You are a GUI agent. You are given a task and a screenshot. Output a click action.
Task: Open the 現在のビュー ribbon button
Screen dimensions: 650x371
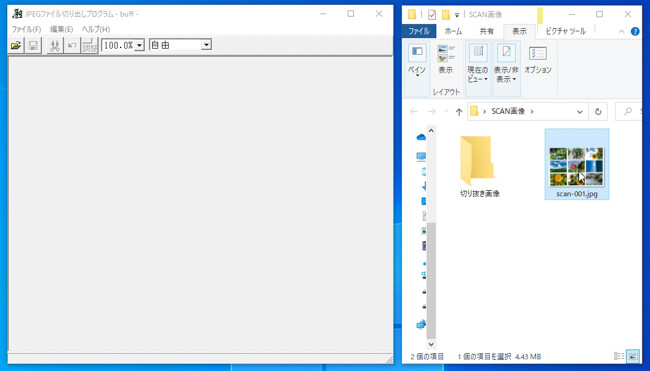[x=478, y=63]
